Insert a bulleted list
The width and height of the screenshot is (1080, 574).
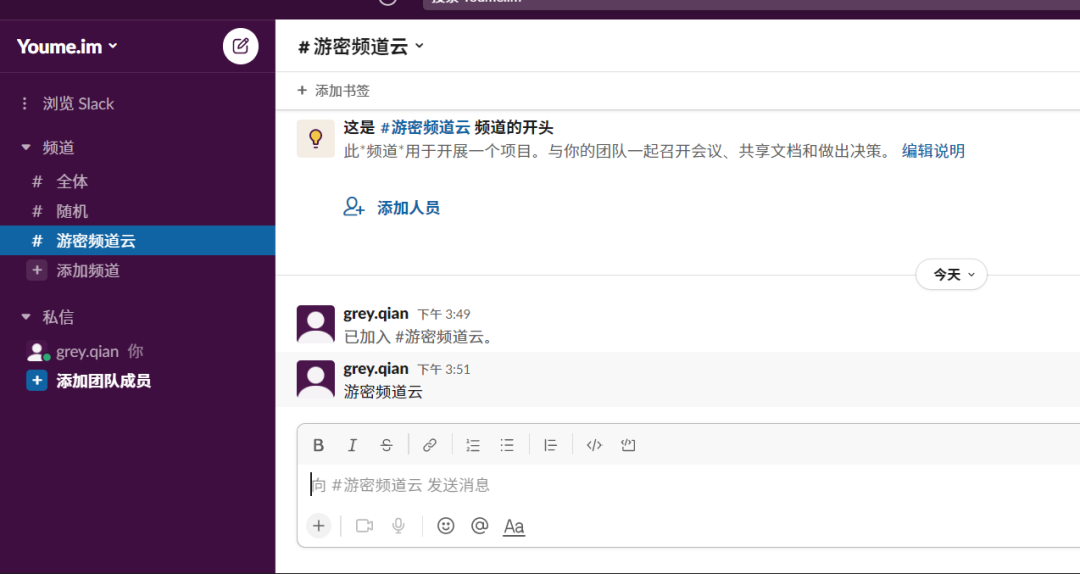pos(507,445)
